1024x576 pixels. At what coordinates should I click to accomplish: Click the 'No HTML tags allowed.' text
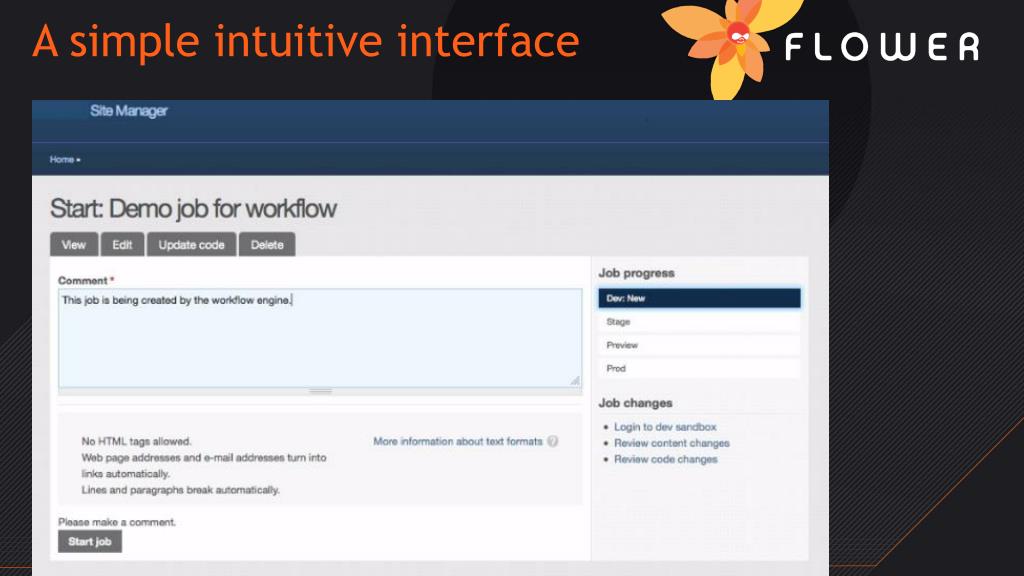[136, 441]
